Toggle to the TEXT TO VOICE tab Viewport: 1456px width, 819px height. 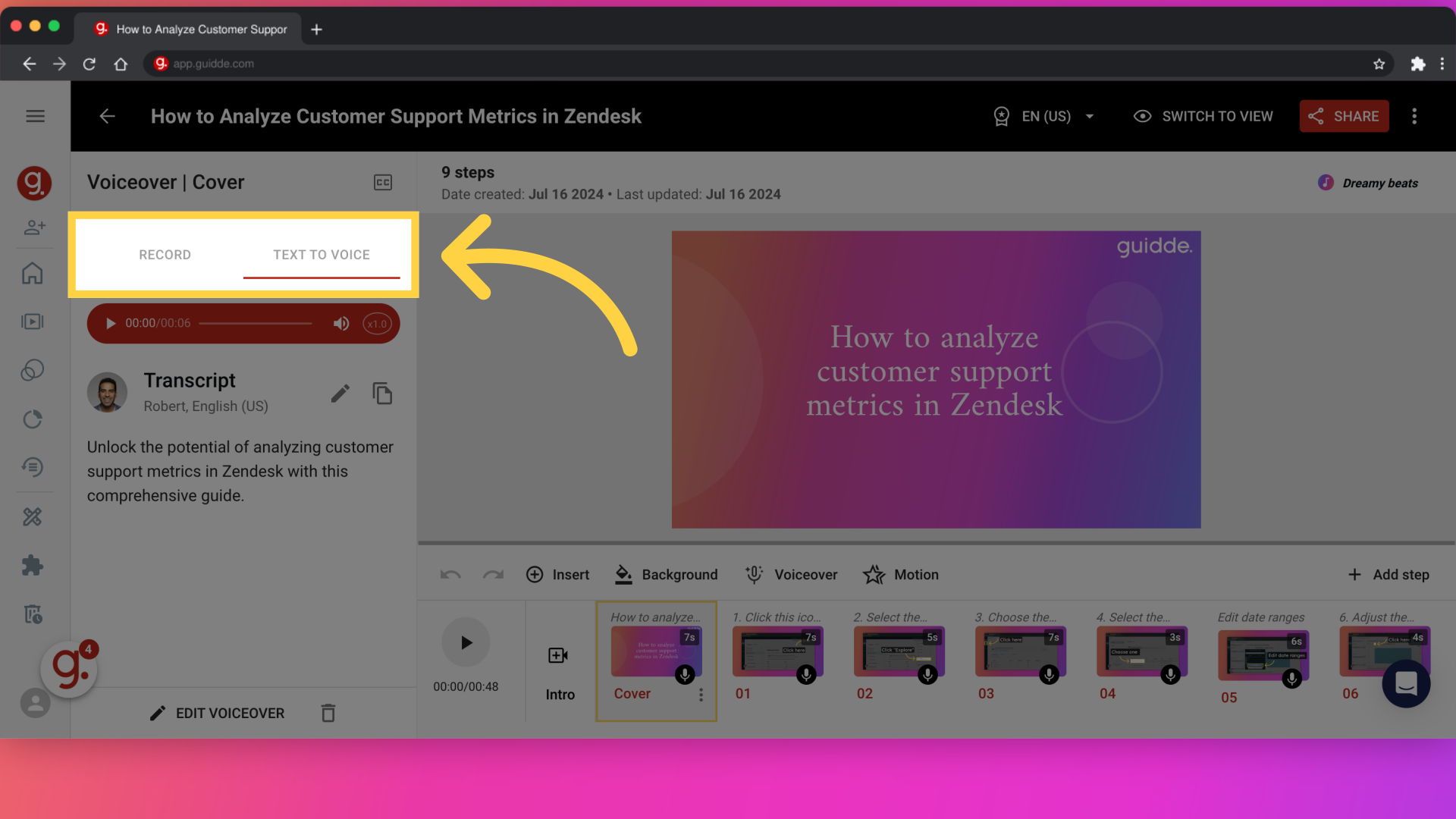pyautogui.click(x=321, y=254)
